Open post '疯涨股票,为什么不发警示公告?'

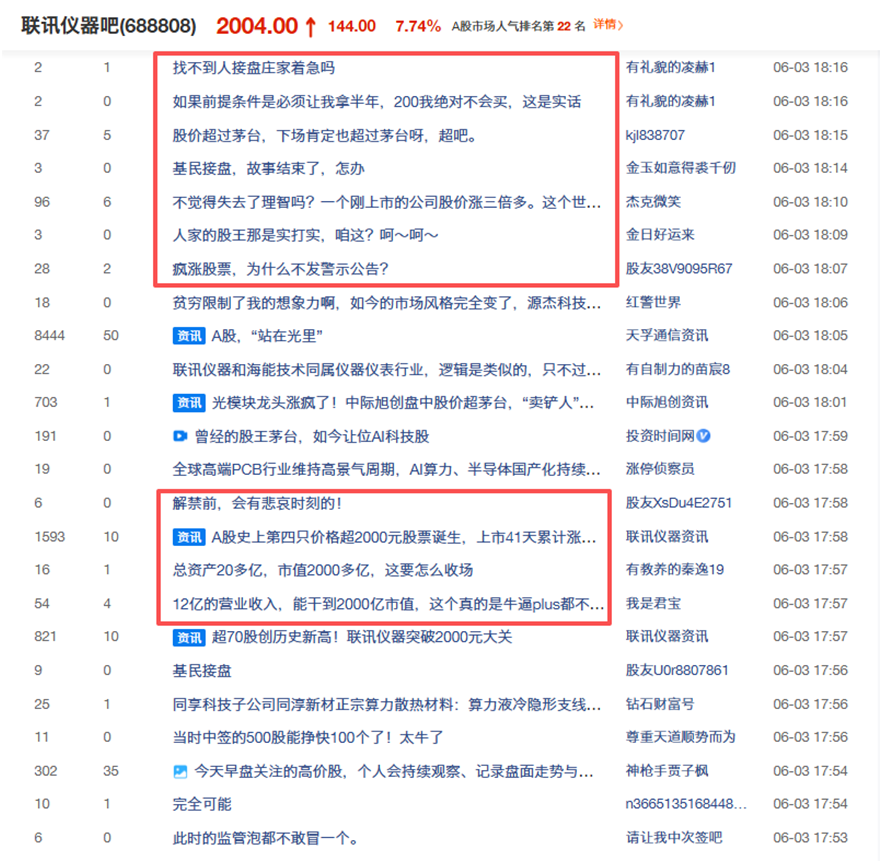tap(281, 269)
